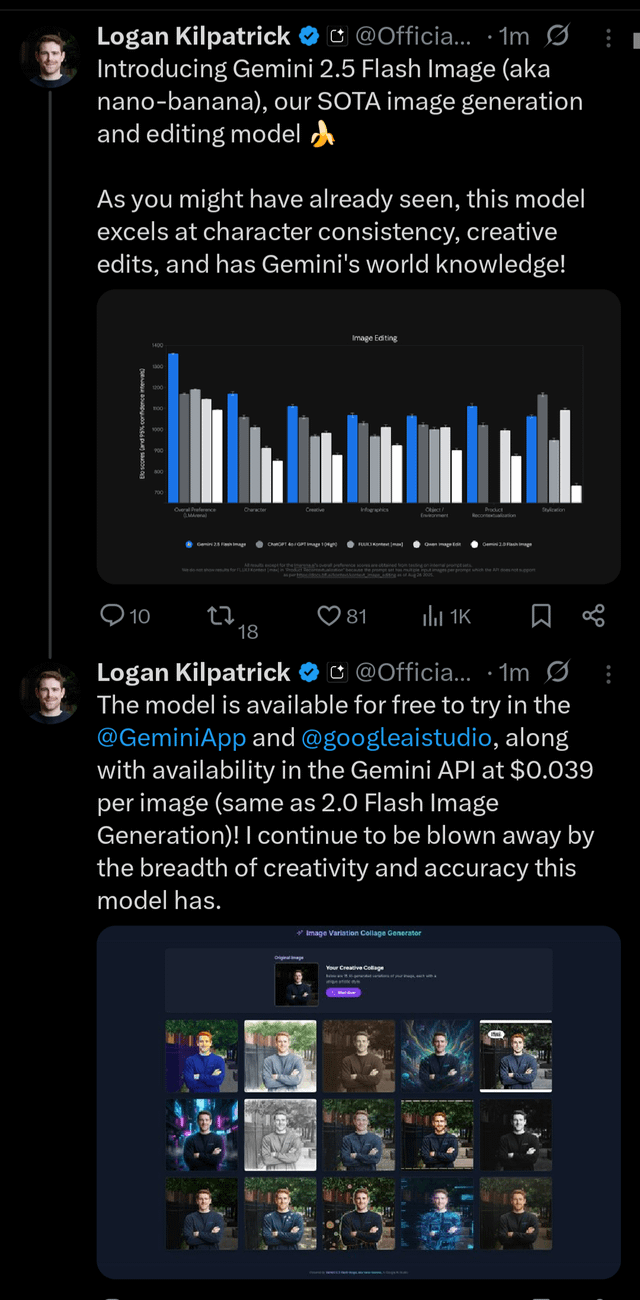
Task: Open the Image Editing benchmark chart image
Action: 358,436
